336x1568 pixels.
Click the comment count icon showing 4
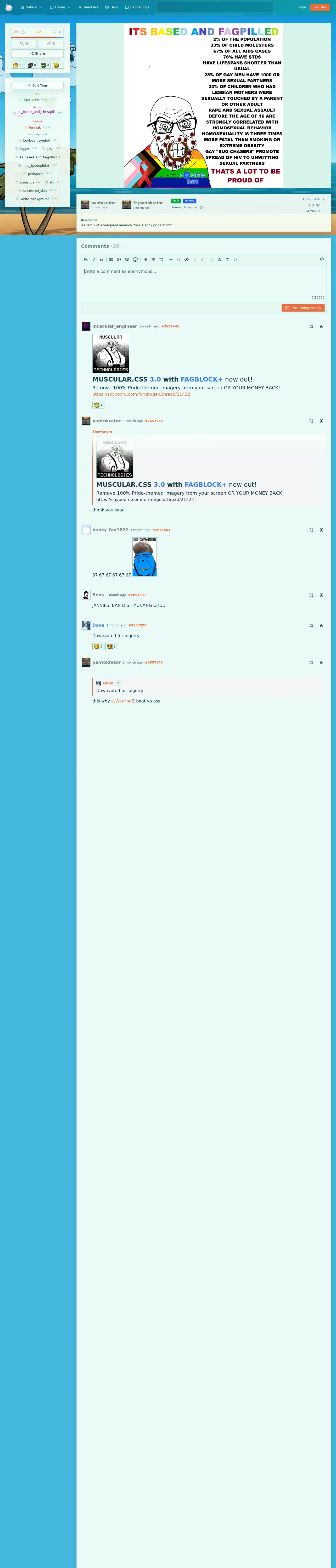[x=57, y=32]
